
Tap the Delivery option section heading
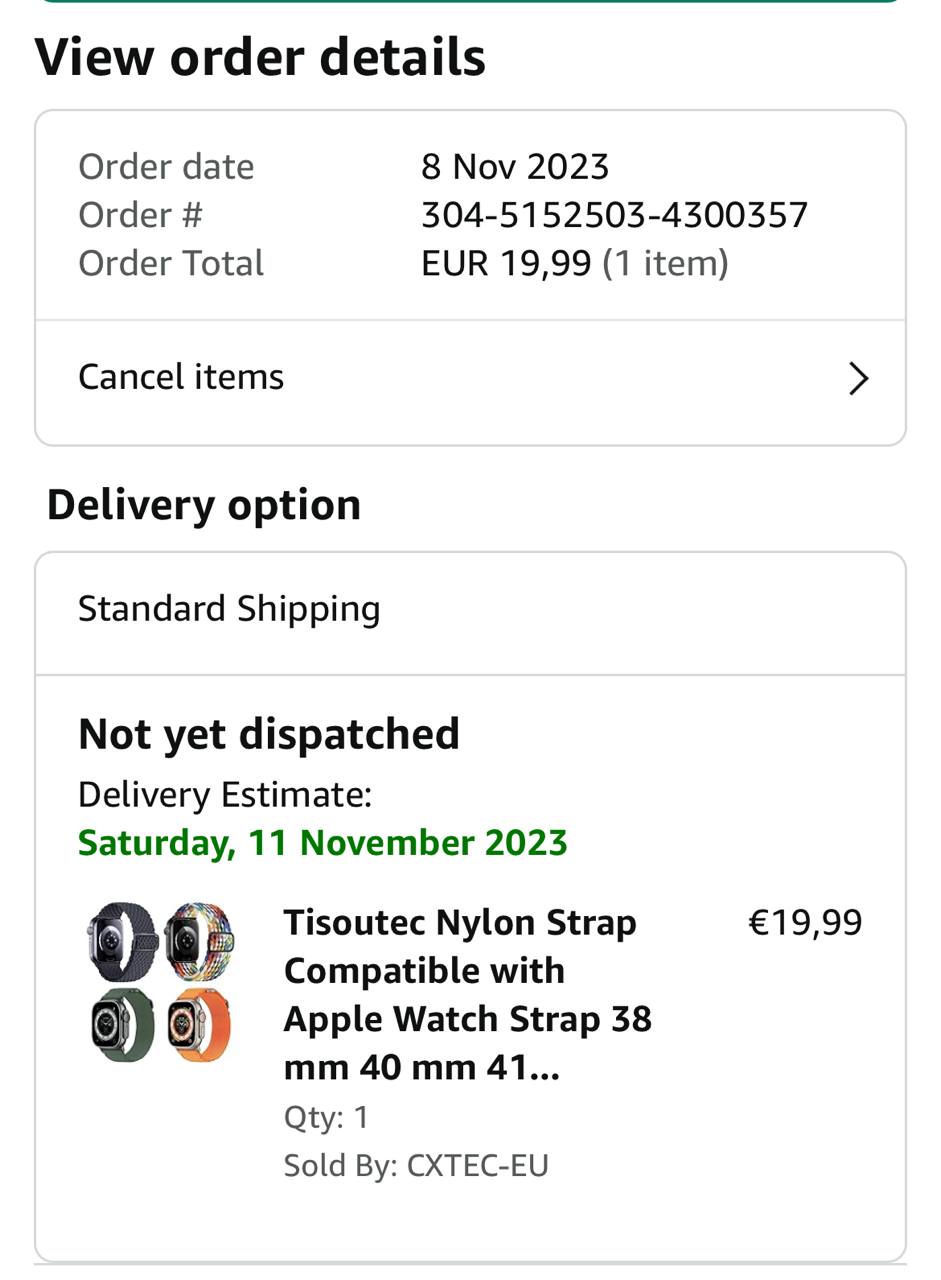tap(204, 505)
